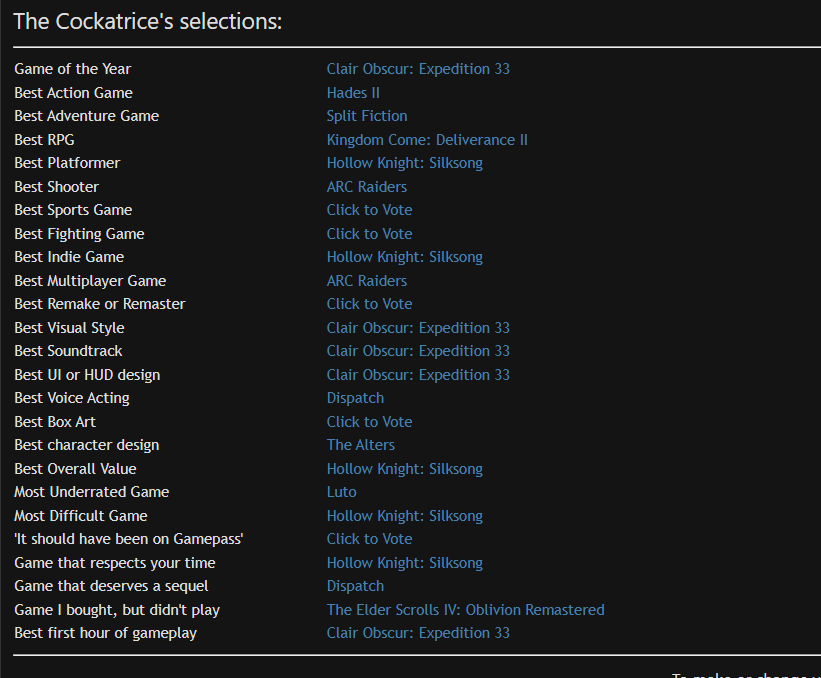The height and width of the screenshot is (678, 821).
Task: Open the Game of the Year selection link
Action: (x=418, y=69)
